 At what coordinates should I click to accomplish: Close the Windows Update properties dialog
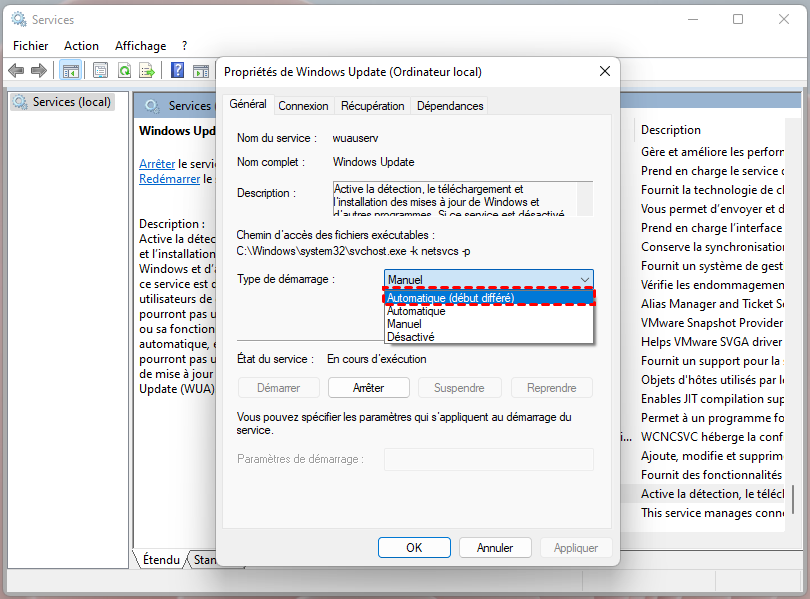click(x=604, y=71)
